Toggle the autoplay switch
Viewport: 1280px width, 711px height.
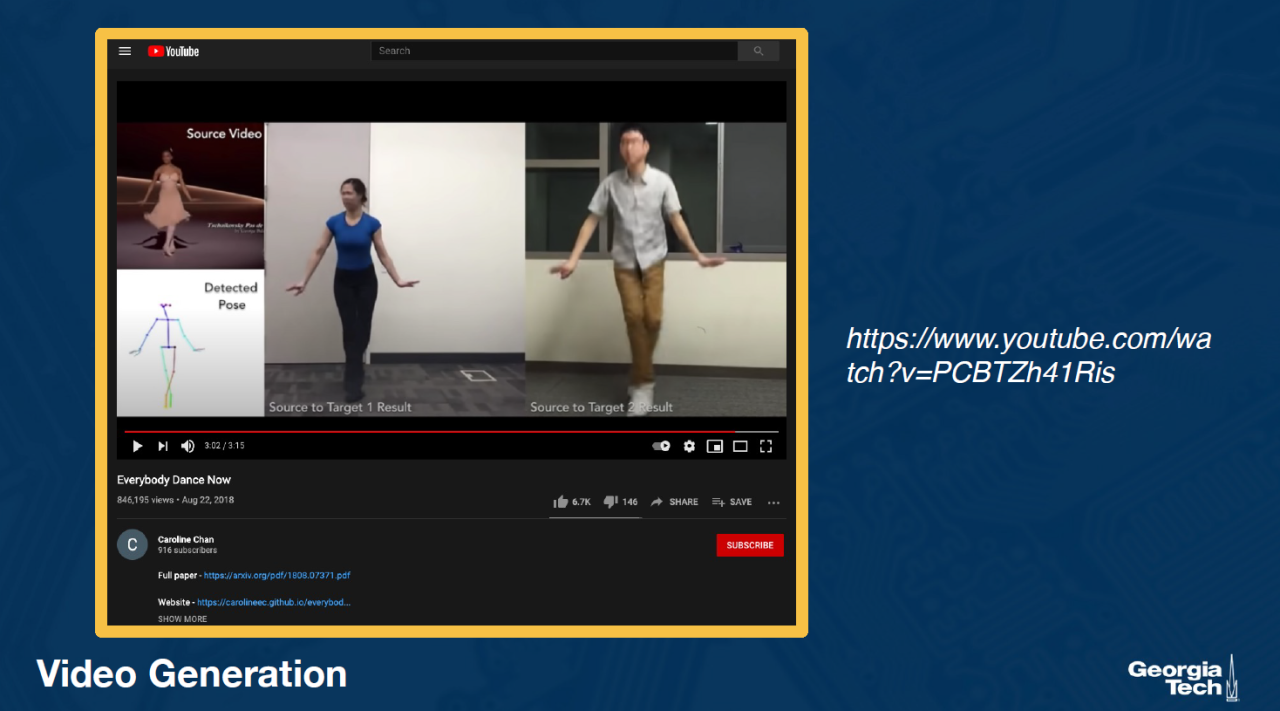pos(661,446)
